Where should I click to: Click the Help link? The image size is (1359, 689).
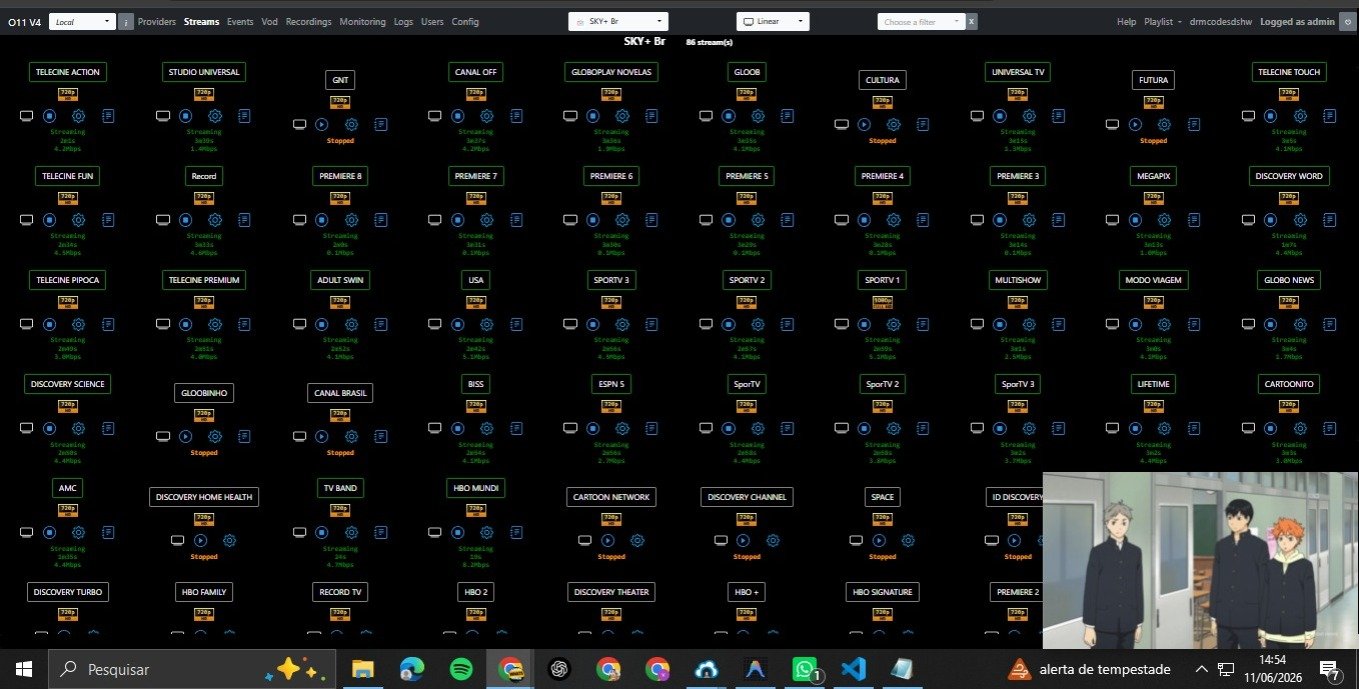pos(1126,21)
